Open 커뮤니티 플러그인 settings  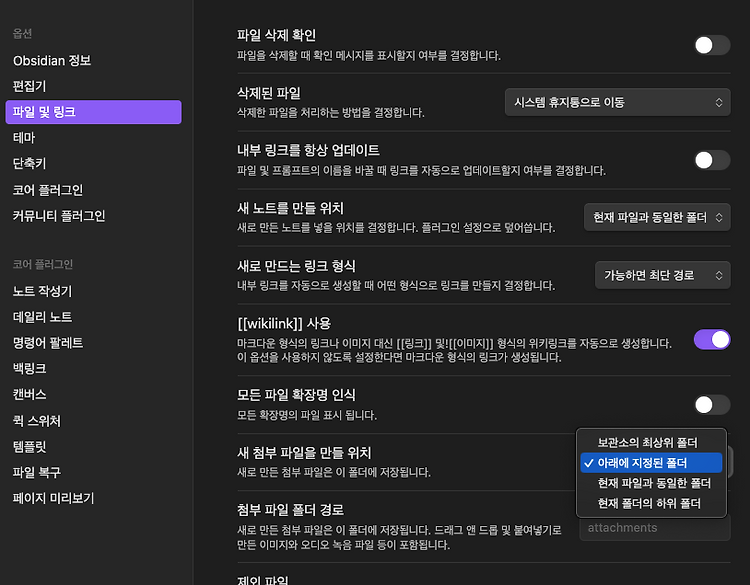point(59,216)
